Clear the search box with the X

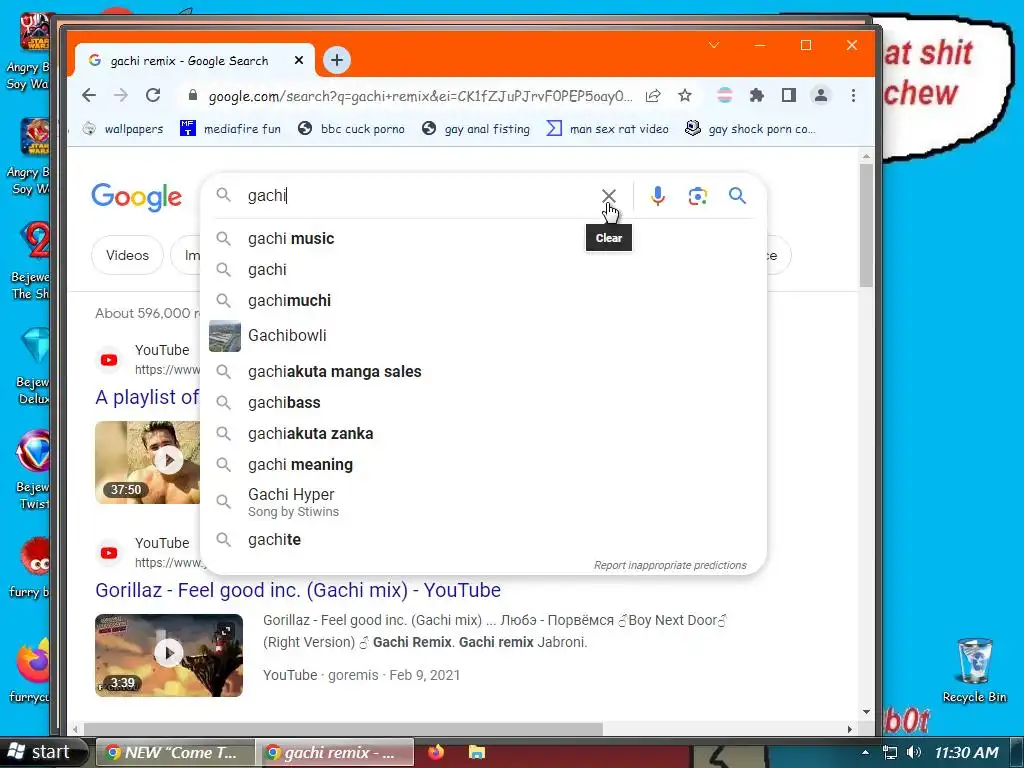(x=609, y=195)
